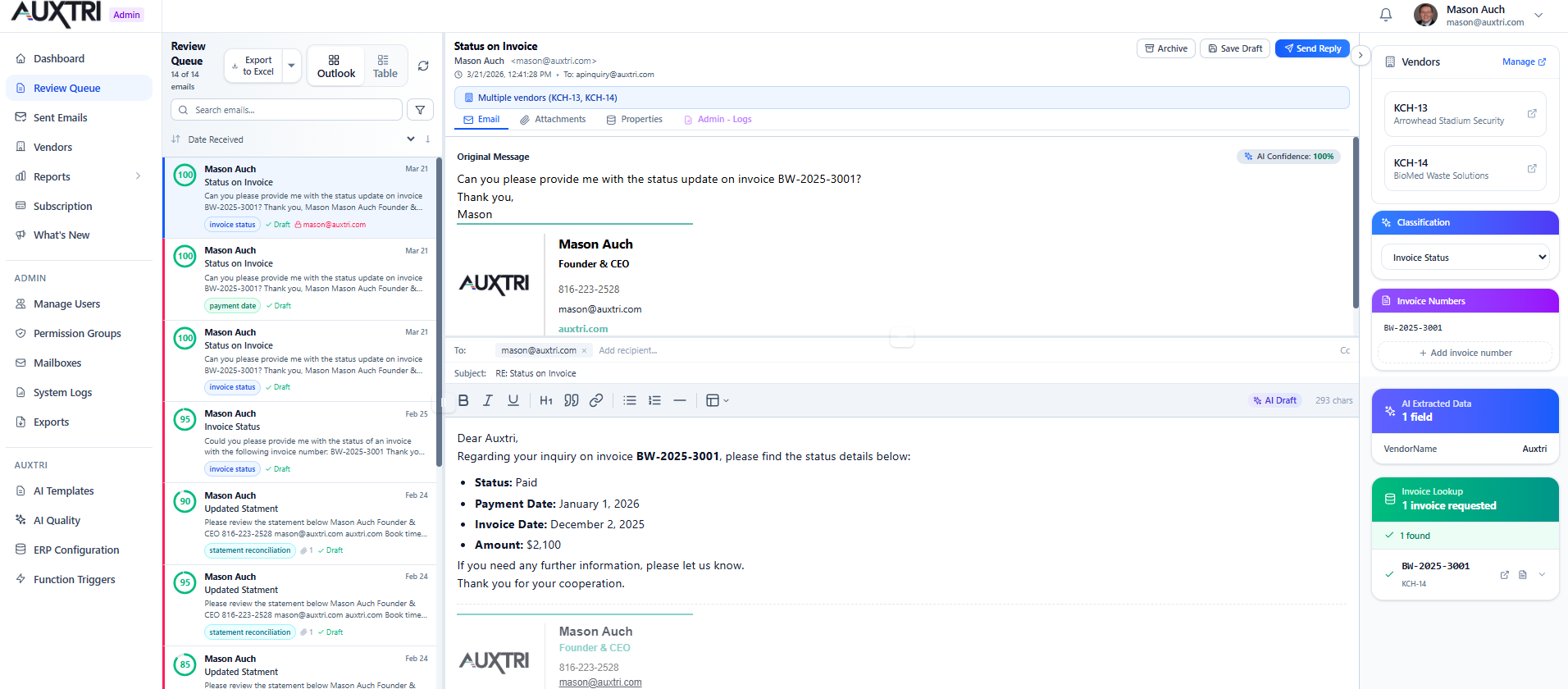Open the Email tab
Image resolution: width=1568 pixels, height=689 pixels.
click(481, 120)
